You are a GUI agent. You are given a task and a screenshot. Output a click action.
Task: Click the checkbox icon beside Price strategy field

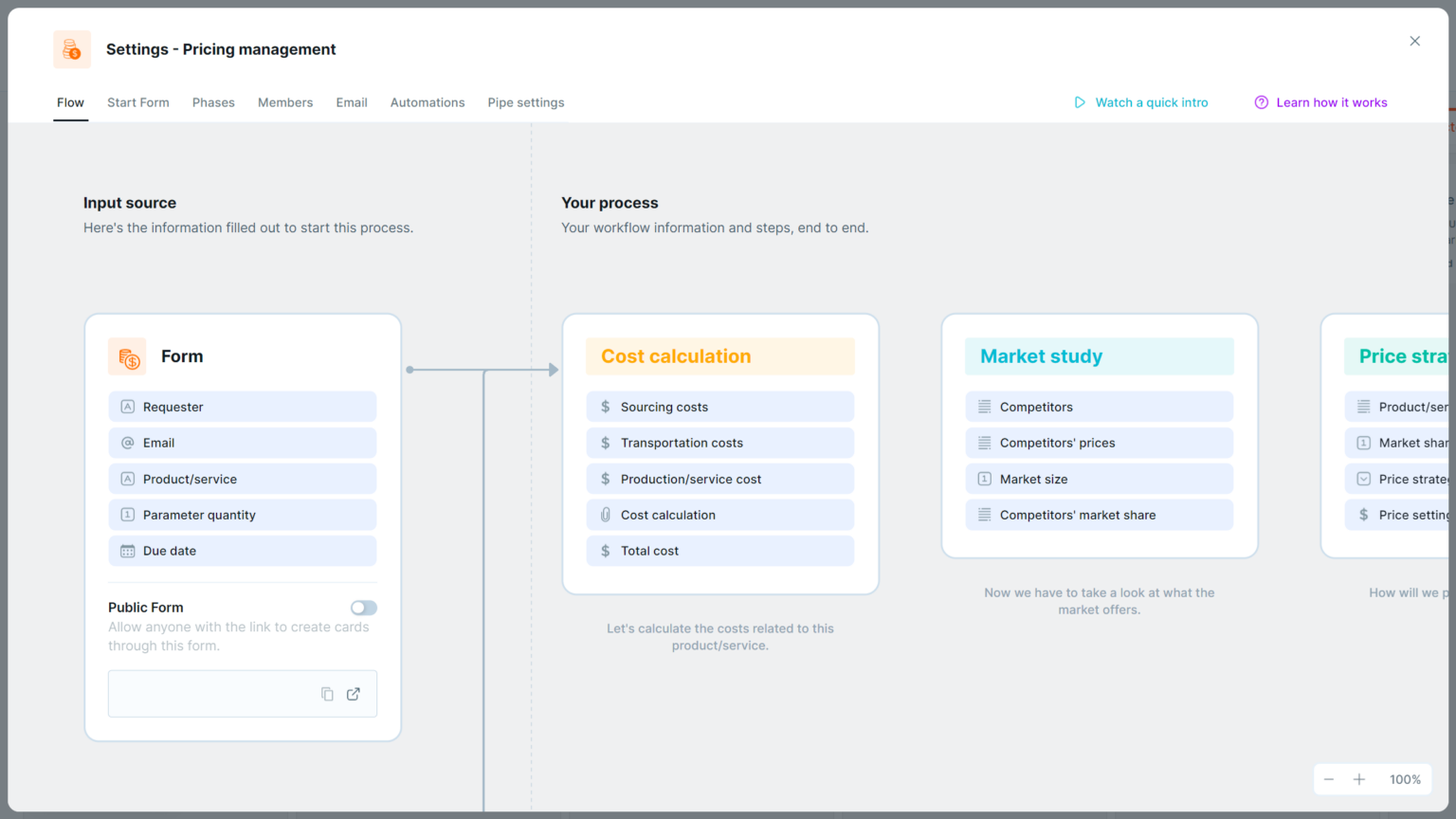pos(1363,479)
